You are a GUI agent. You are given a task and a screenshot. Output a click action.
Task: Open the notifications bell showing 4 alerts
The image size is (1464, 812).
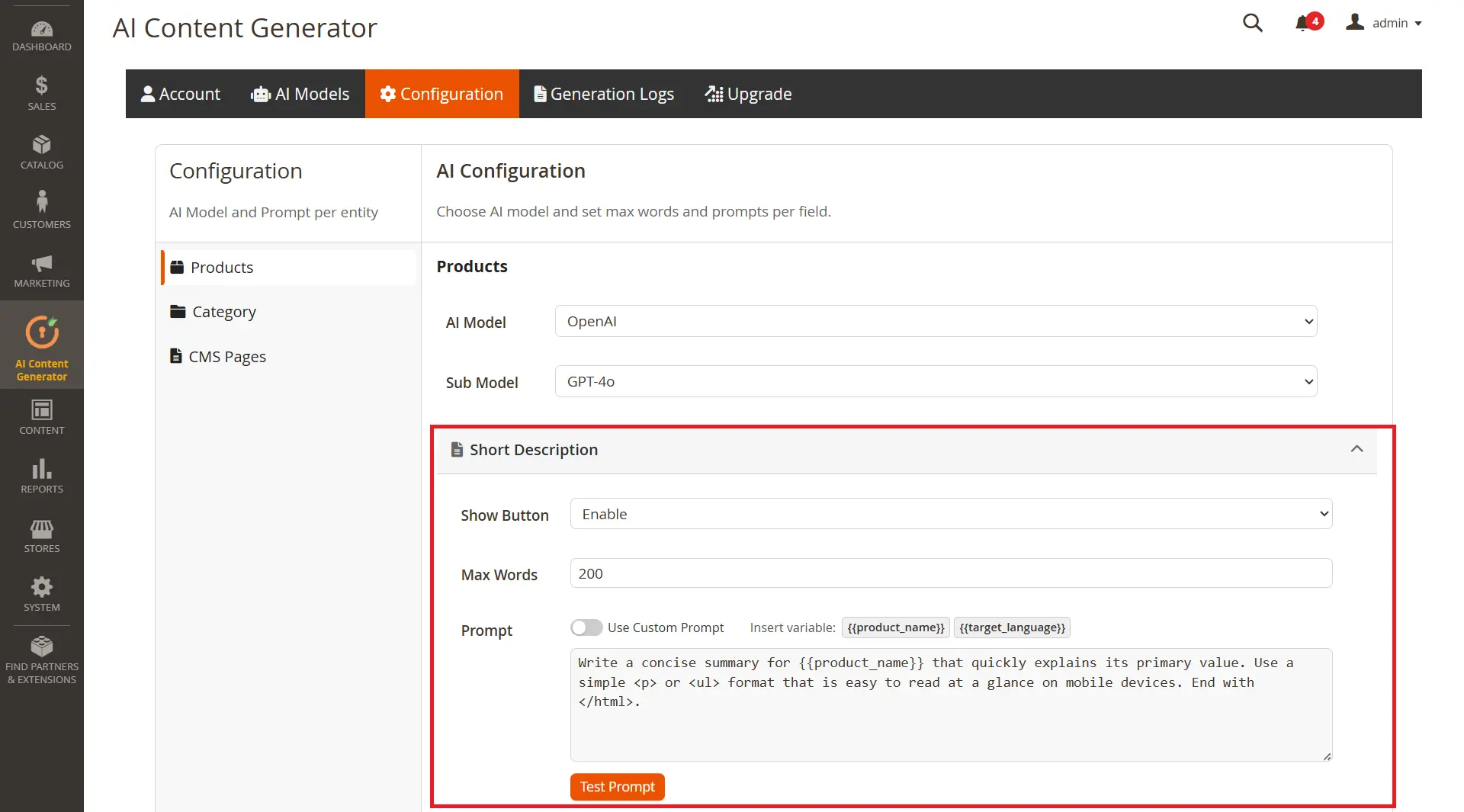coord(1304,23)
